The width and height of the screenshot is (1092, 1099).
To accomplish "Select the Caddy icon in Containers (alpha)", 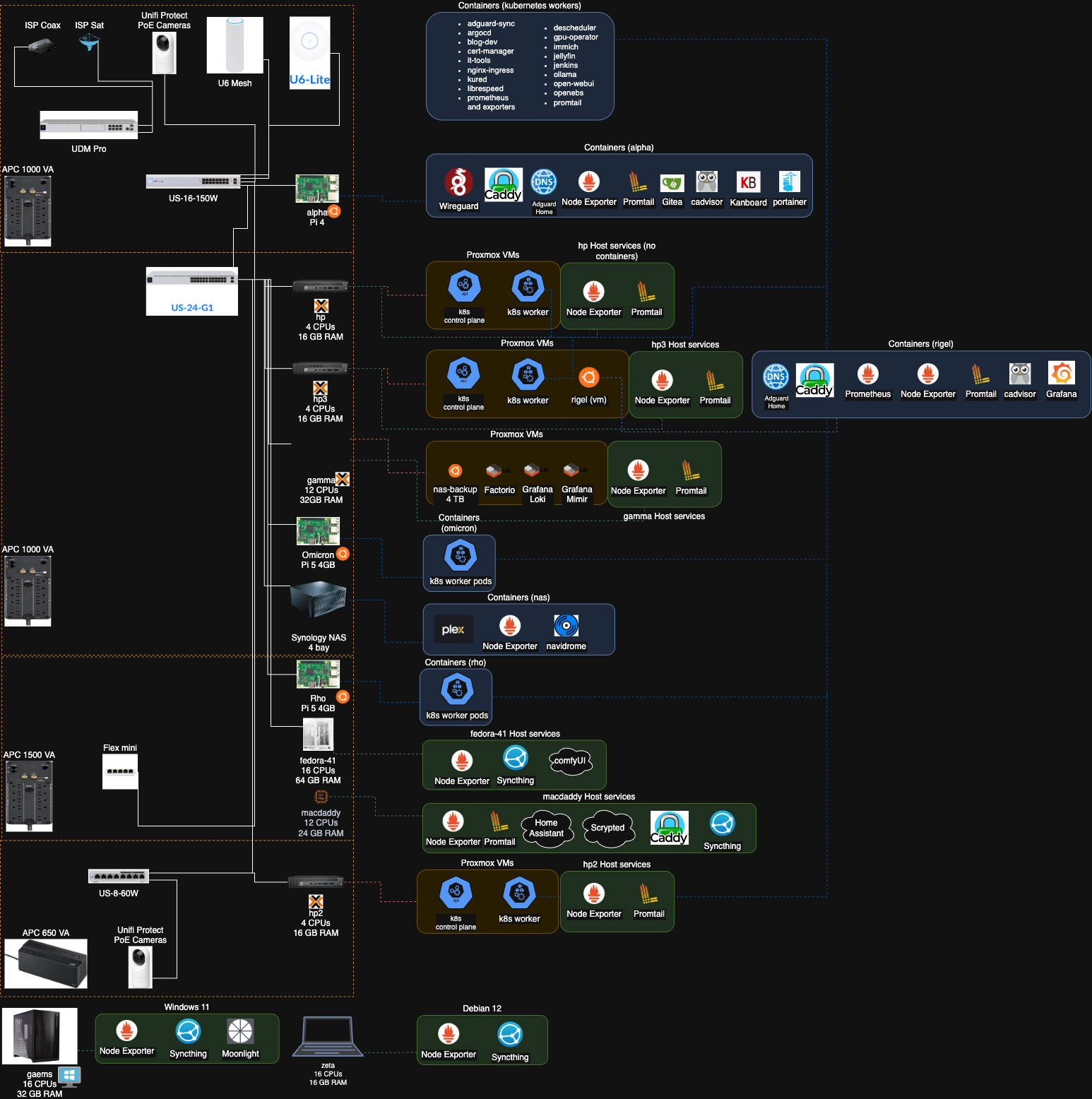I will pos(504,184).
